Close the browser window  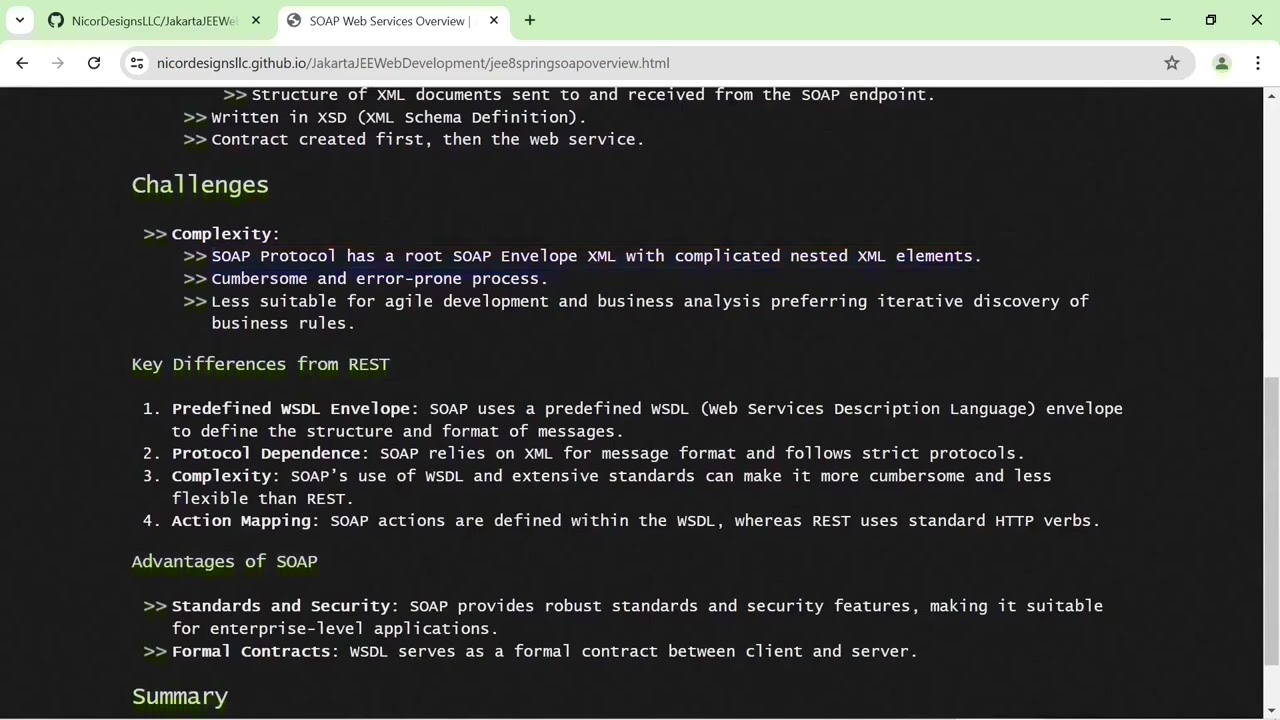1257,20
